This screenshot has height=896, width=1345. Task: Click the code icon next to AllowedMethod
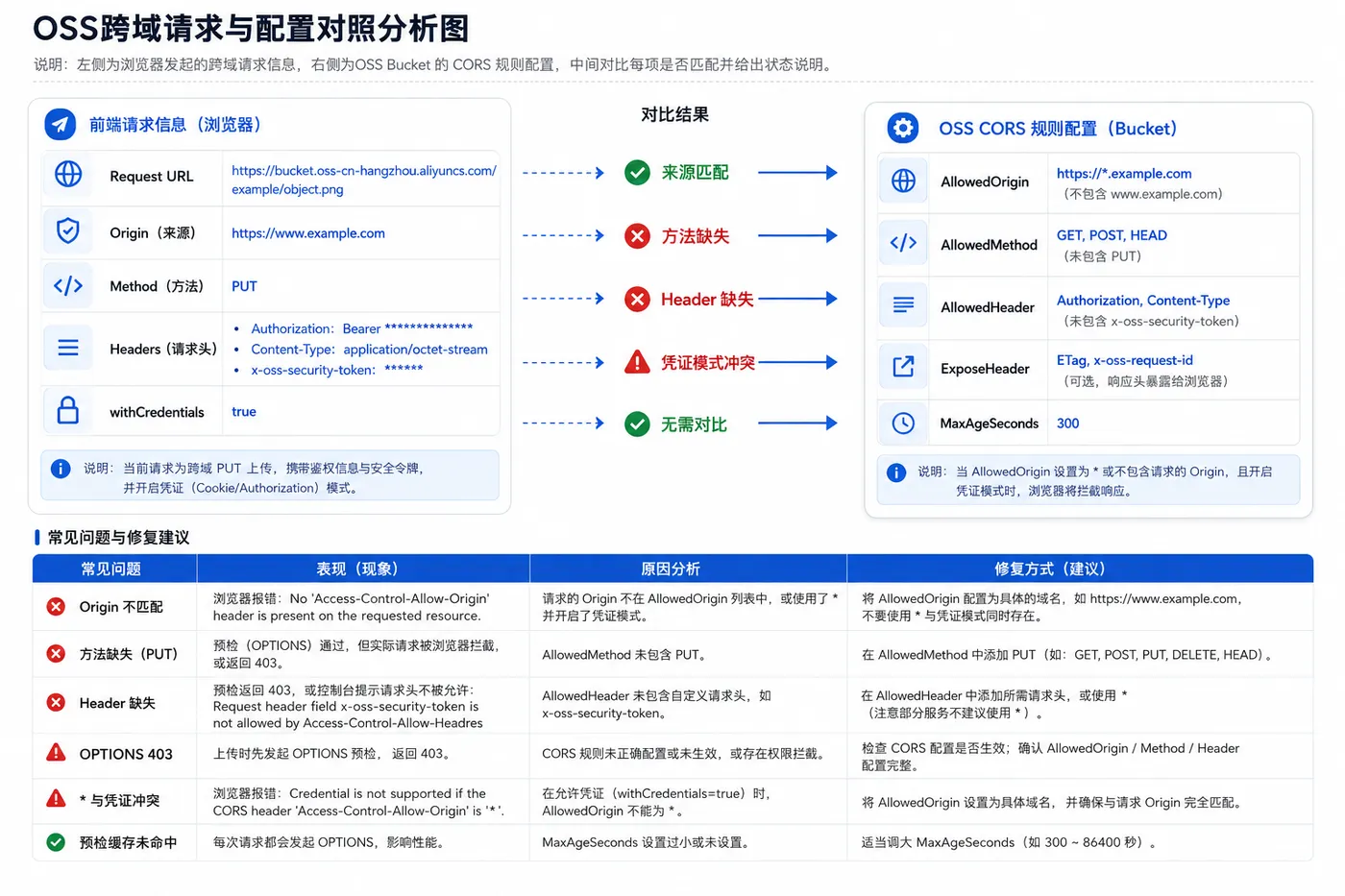click(x=903, y=243)
